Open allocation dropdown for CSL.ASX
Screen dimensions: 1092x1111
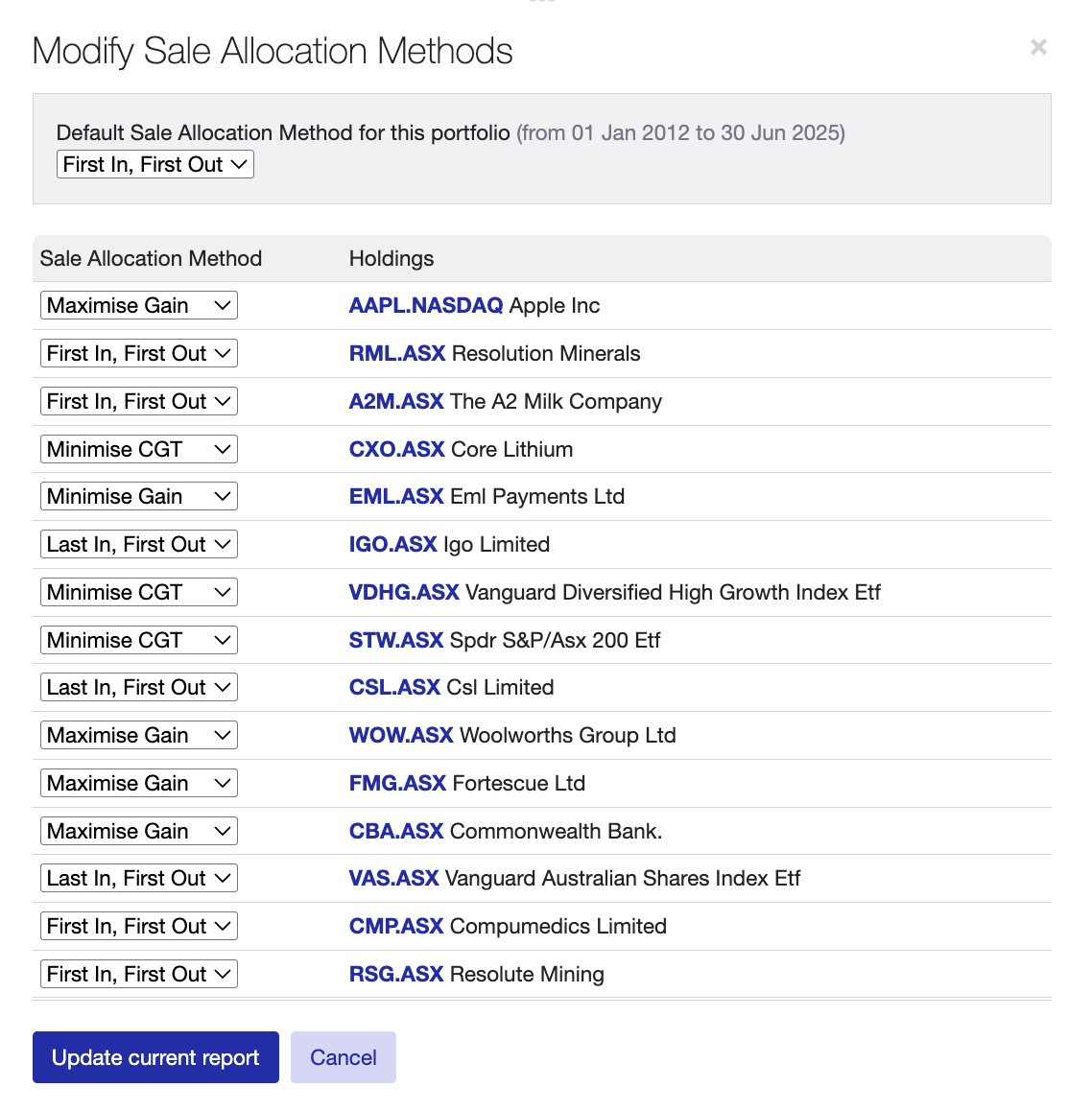[139, 687]
